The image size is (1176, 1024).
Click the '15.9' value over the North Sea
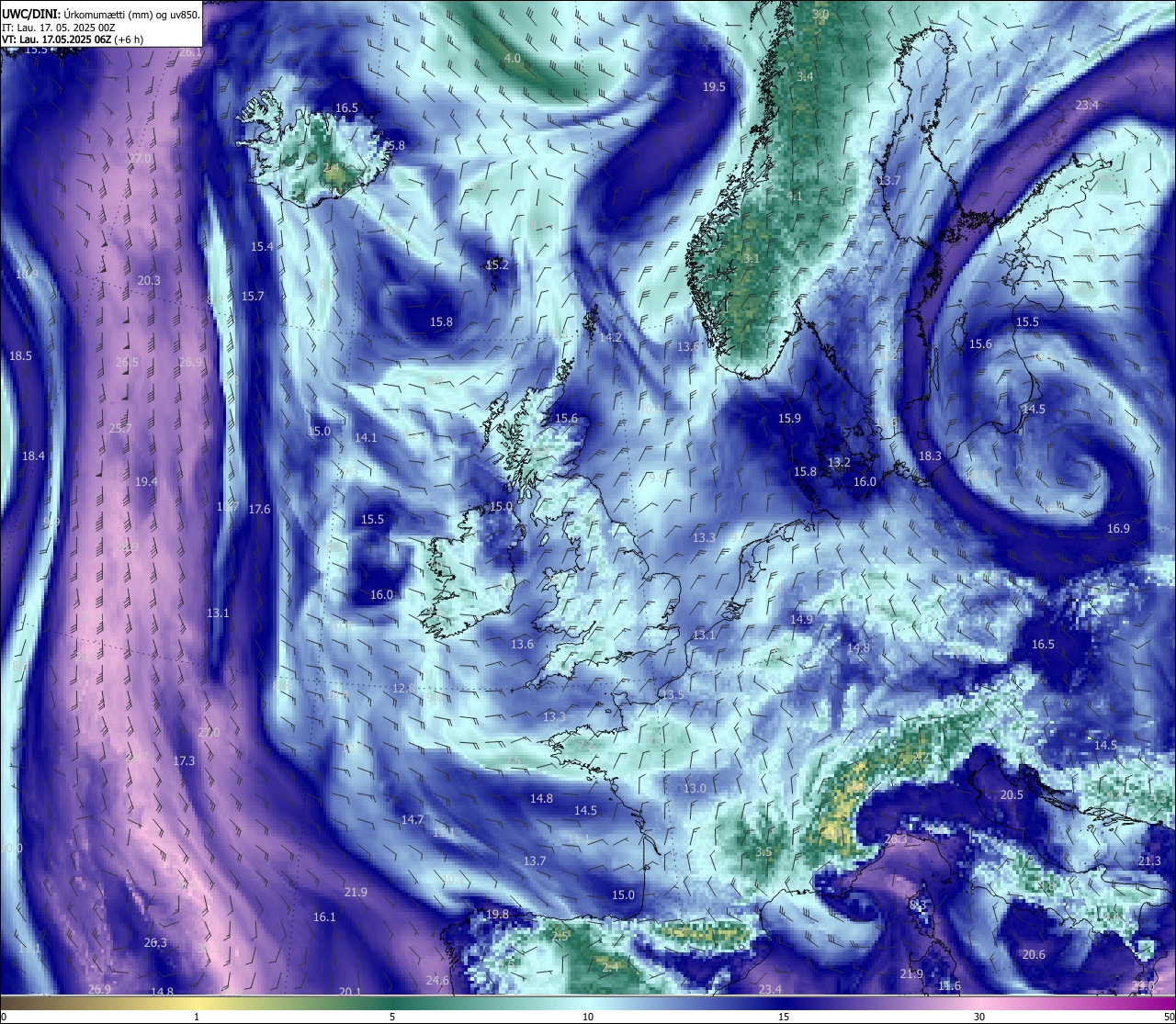[789, 418]
